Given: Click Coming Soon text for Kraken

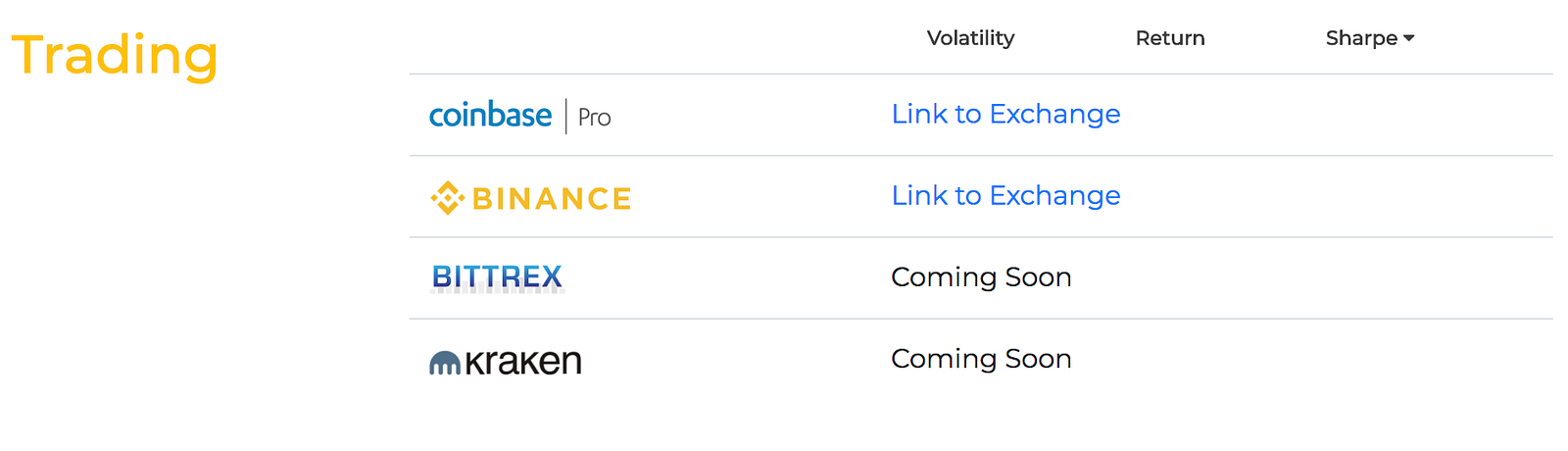Looking at the screenshot, I should coord(981,359).
